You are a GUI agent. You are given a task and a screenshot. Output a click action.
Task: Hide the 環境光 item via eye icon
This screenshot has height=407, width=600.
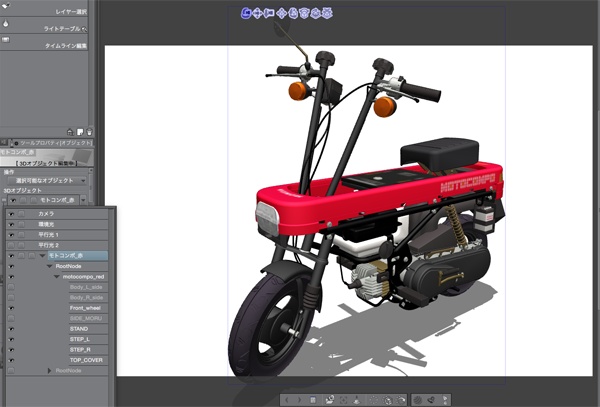[x=11, y=225]
